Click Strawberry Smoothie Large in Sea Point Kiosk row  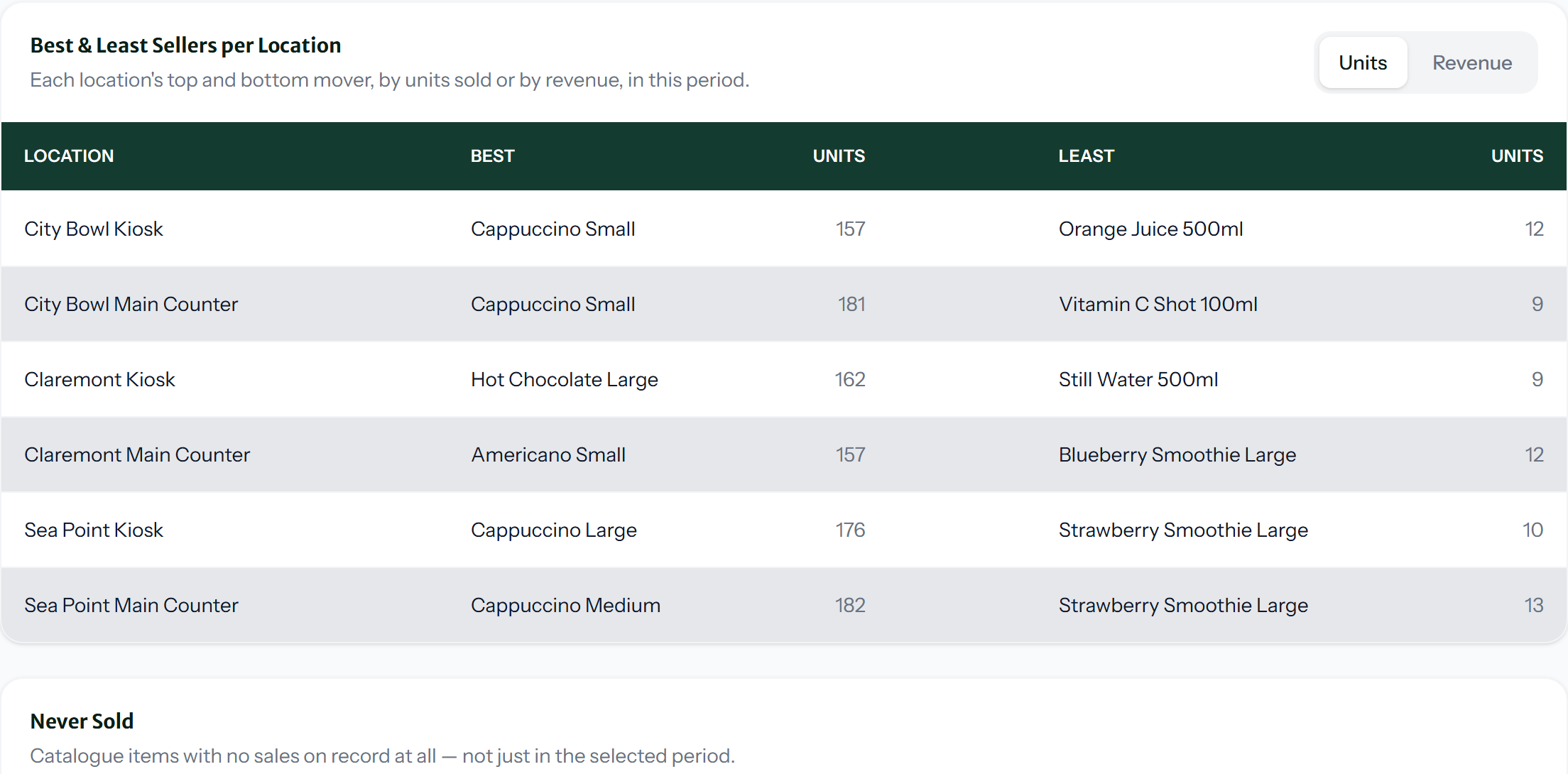point(1184,530)
